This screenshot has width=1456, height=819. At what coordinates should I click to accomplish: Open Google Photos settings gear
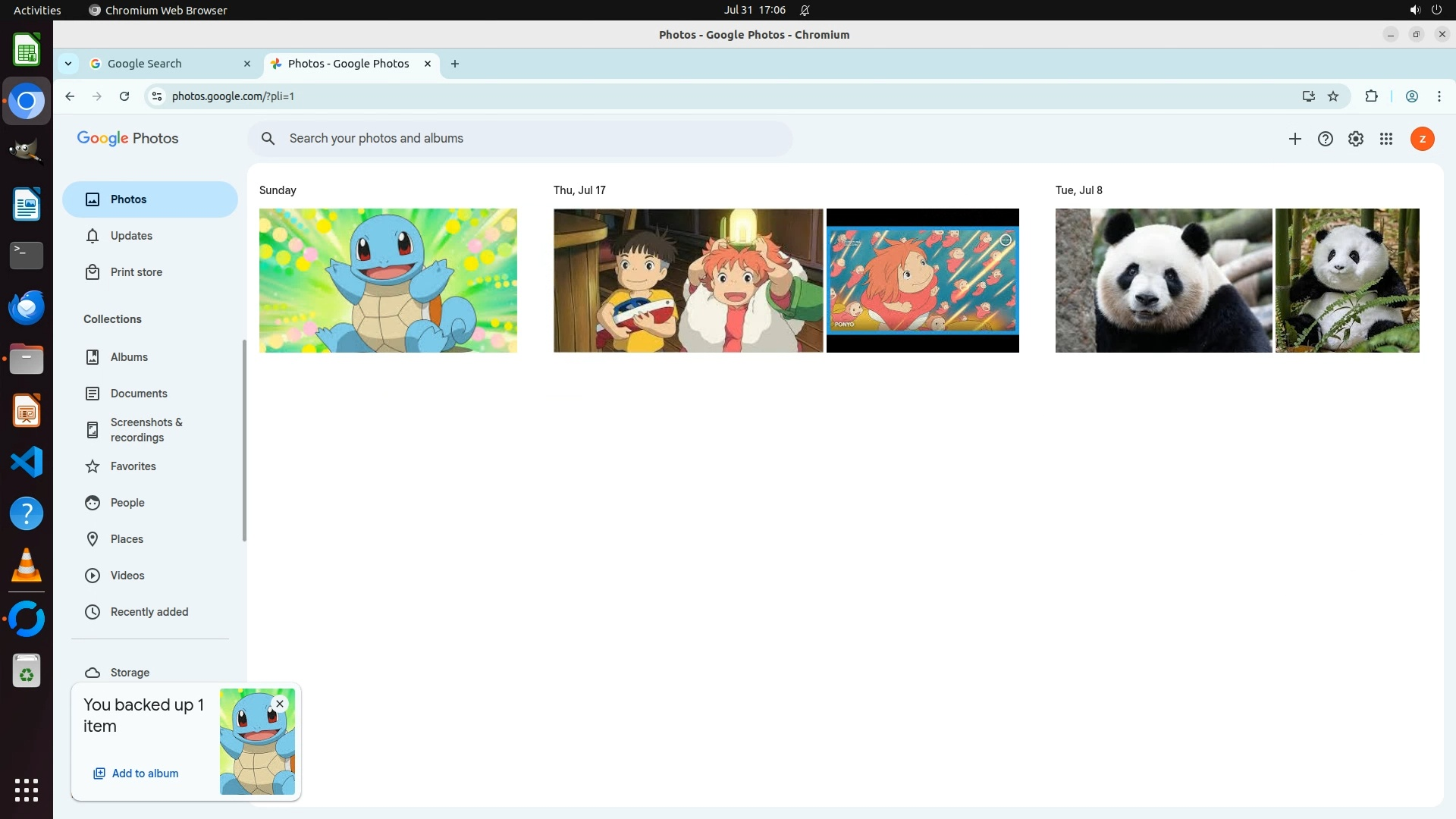(1355, 139)
